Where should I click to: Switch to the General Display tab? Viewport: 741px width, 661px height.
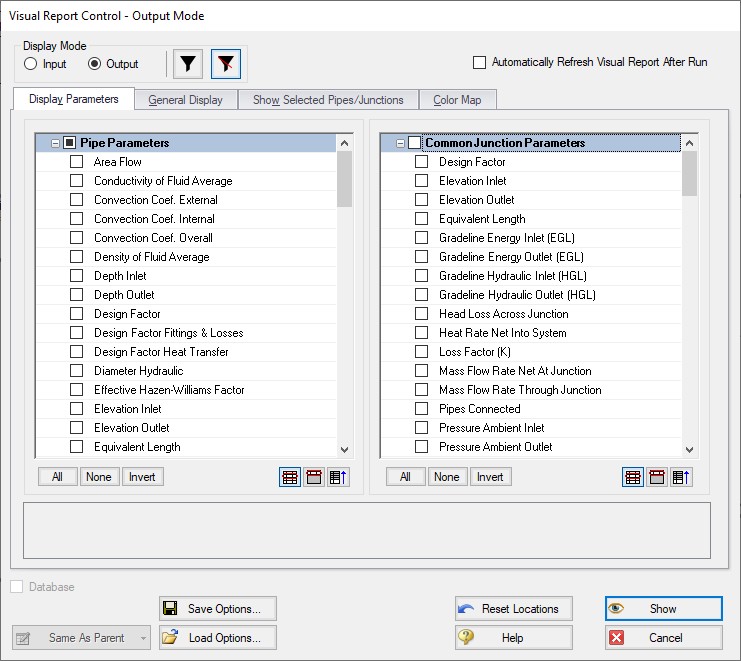(x=186, y=100)
